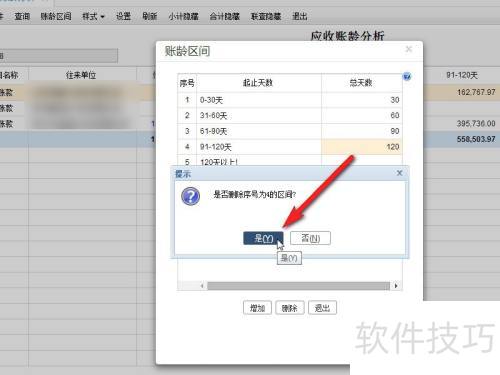Click the 是(Y) button in the prompt
The width and height of the screenshot is (500, 375).
[263, 238]
